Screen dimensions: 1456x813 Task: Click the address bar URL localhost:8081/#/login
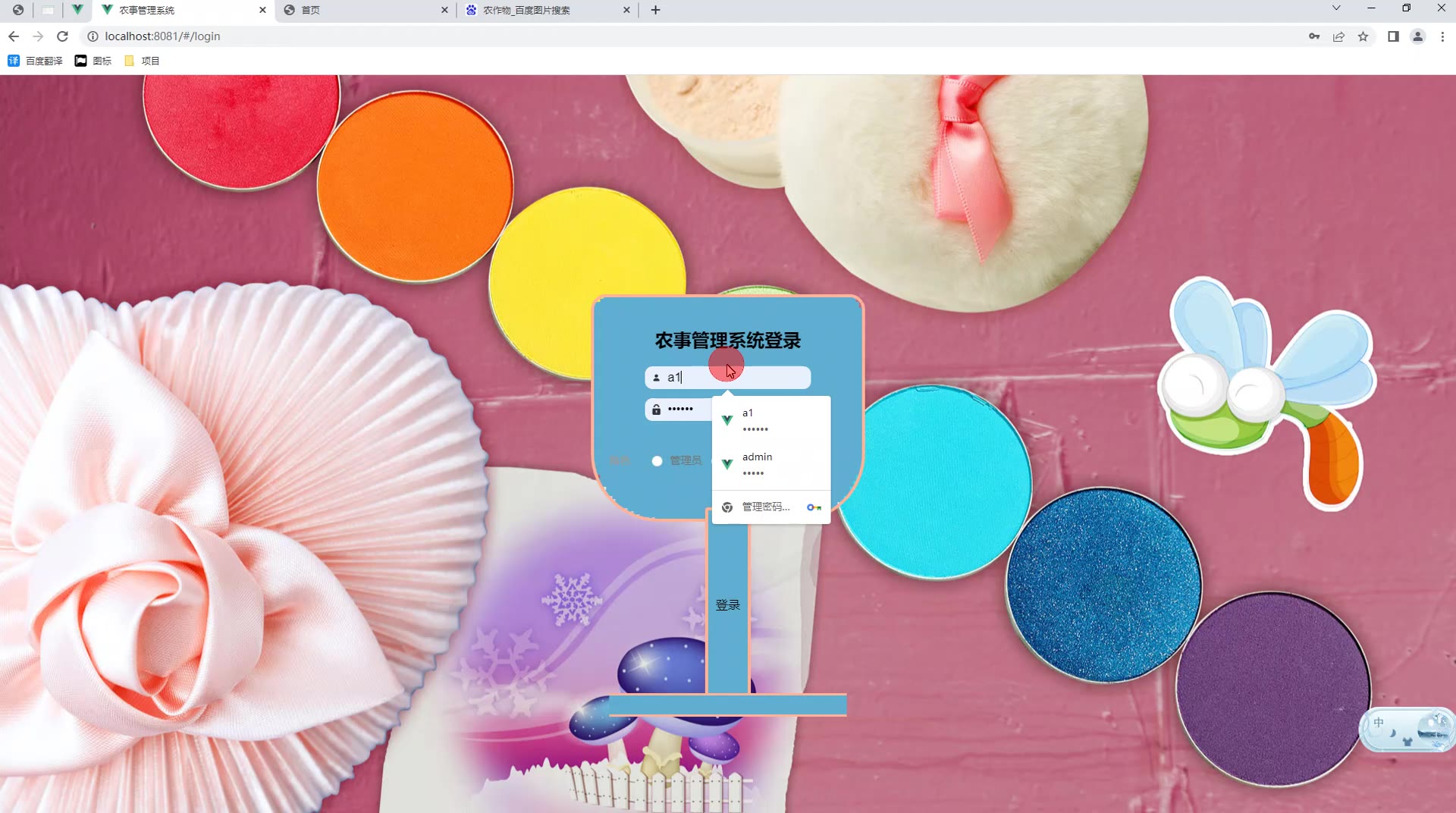[162, 36]
